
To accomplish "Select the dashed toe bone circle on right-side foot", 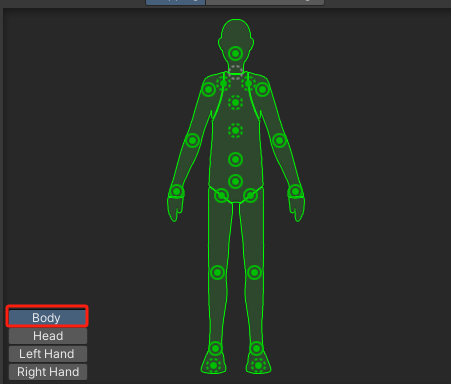I will (258, 366).
